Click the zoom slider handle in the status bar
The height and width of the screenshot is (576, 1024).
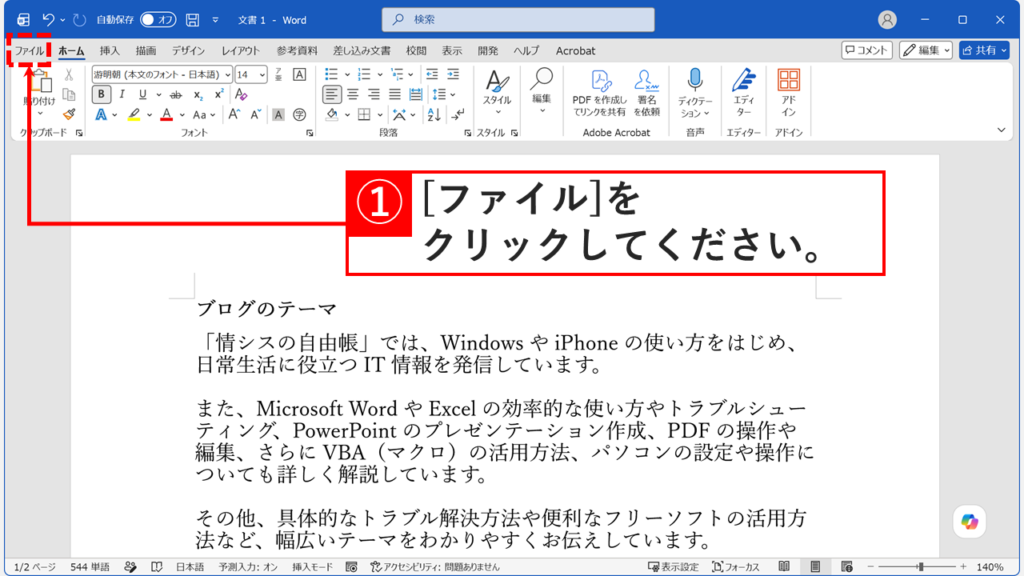coord(921,567)
